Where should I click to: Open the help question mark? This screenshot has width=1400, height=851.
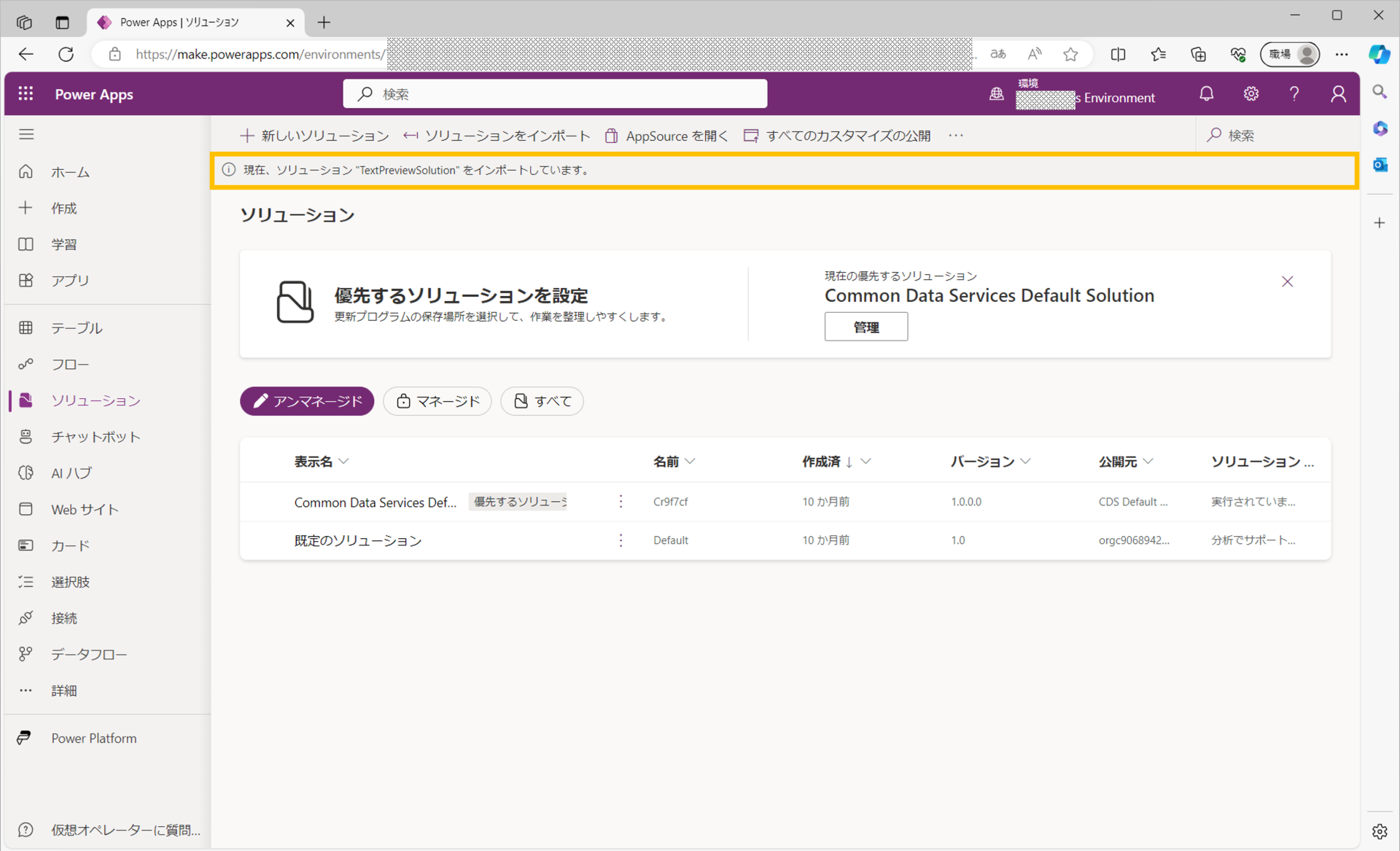coord(1294,94)
